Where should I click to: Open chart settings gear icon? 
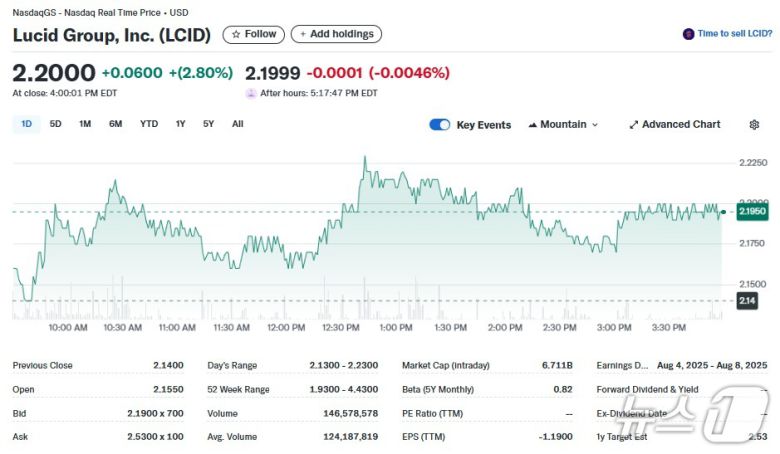click(x=754, y=125)
